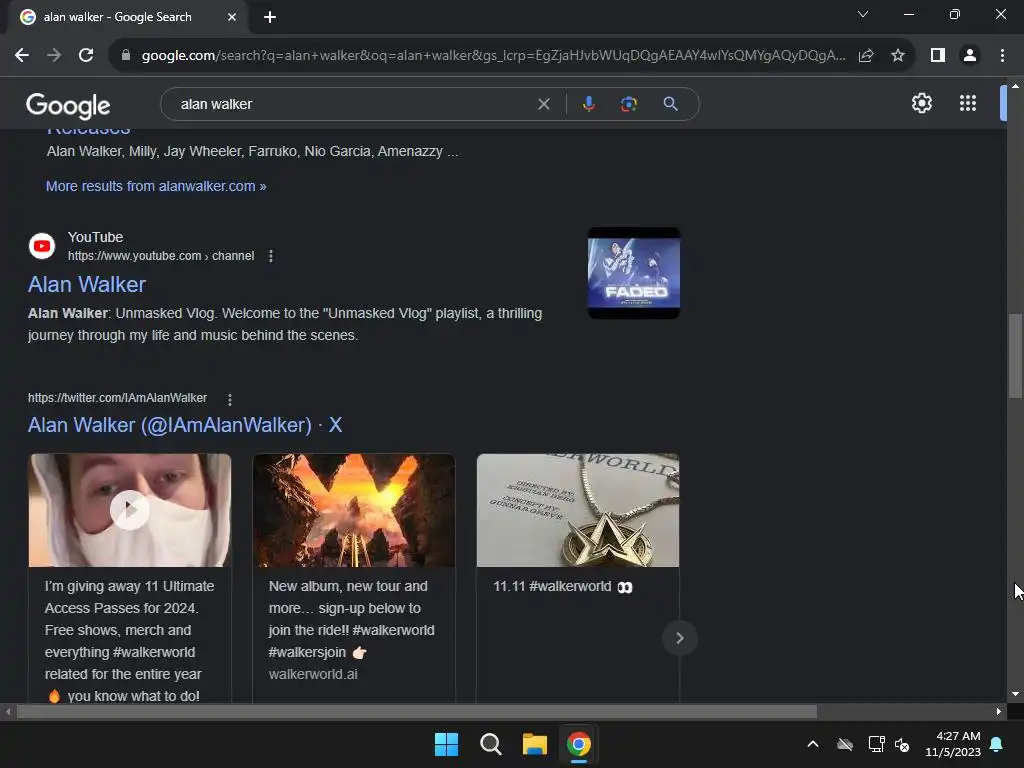Open the Chrome side panel
Screen dimensions: 1024x768
938,56
